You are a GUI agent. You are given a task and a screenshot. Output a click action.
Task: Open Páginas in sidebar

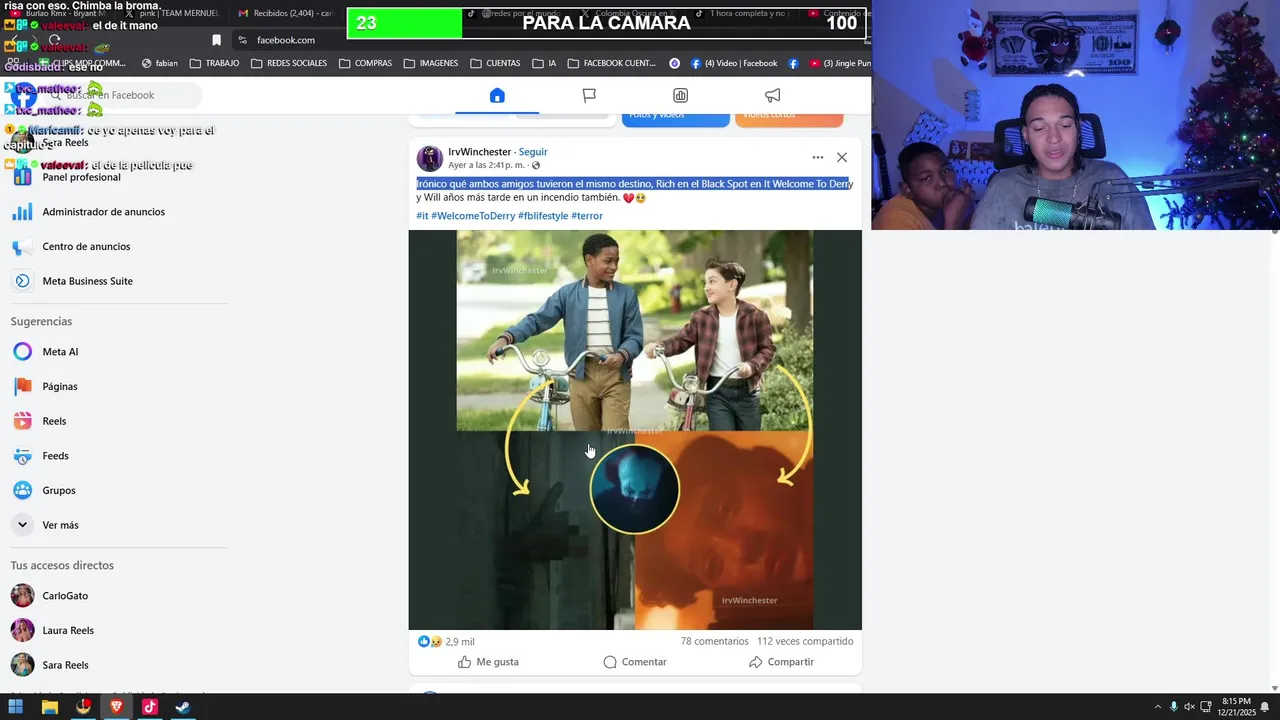(x=60, y=387)
